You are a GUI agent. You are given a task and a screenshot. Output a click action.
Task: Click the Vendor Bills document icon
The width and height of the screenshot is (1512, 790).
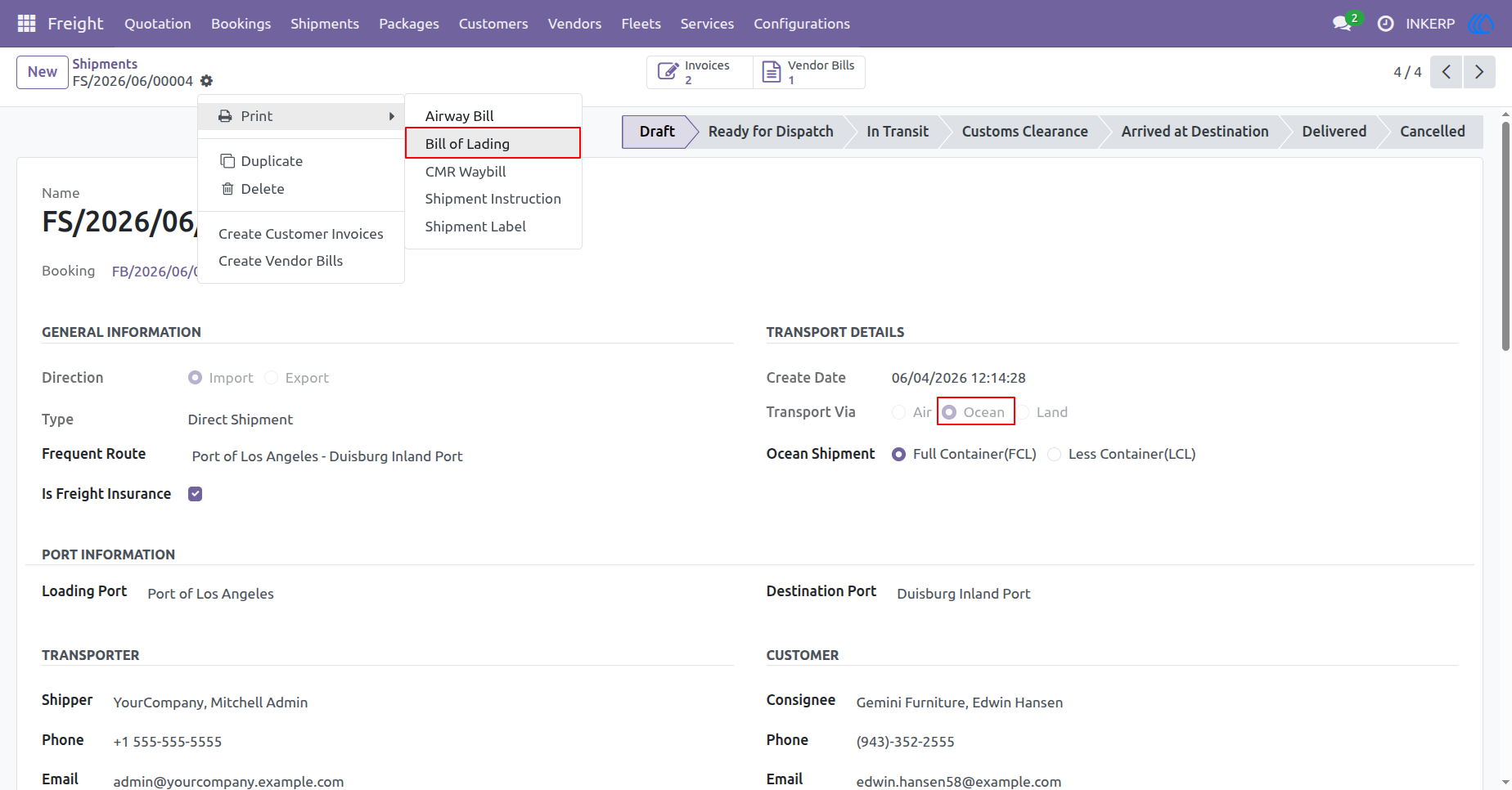point(772,72)
